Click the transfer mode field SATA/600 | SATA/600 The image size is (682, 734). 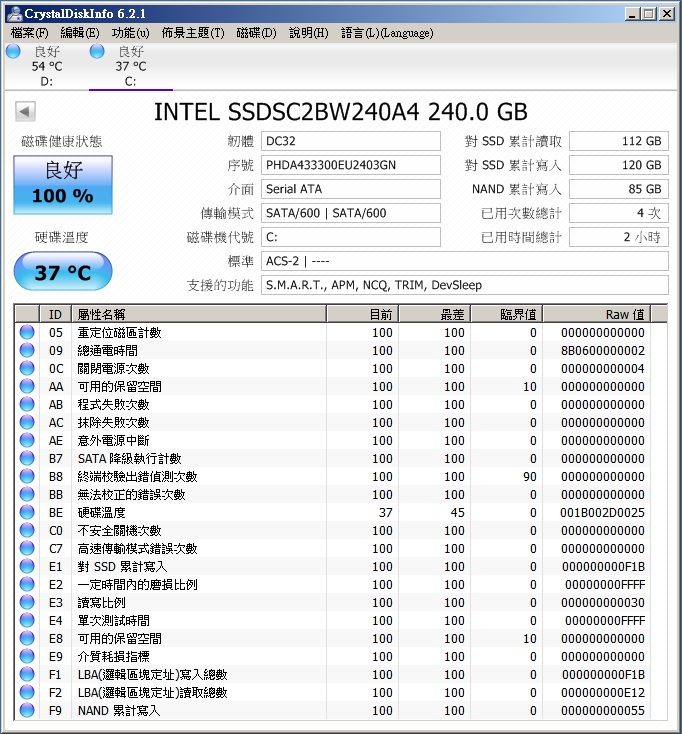(351, 213)
